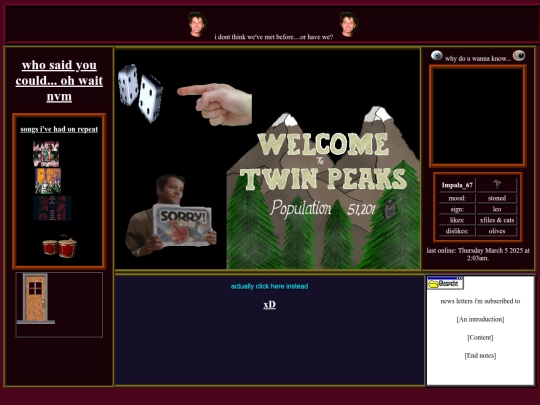Open the [End notes] newsletter link
This screenshot has height=405, width=540.
click(480, 355)
